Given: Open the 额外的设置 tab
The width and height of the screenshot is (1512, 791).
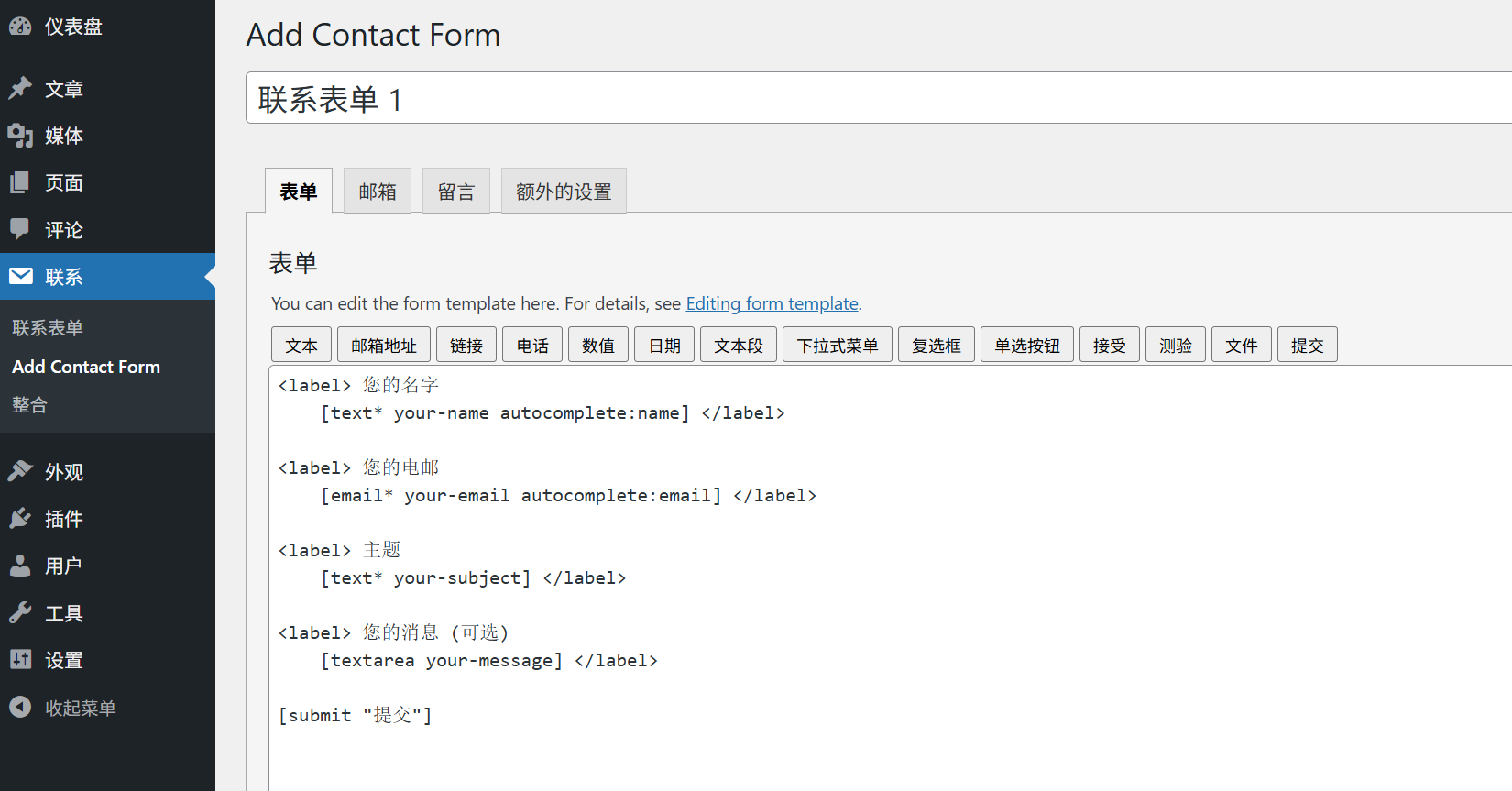Looking at the screenshot, I should coord(564,191).
